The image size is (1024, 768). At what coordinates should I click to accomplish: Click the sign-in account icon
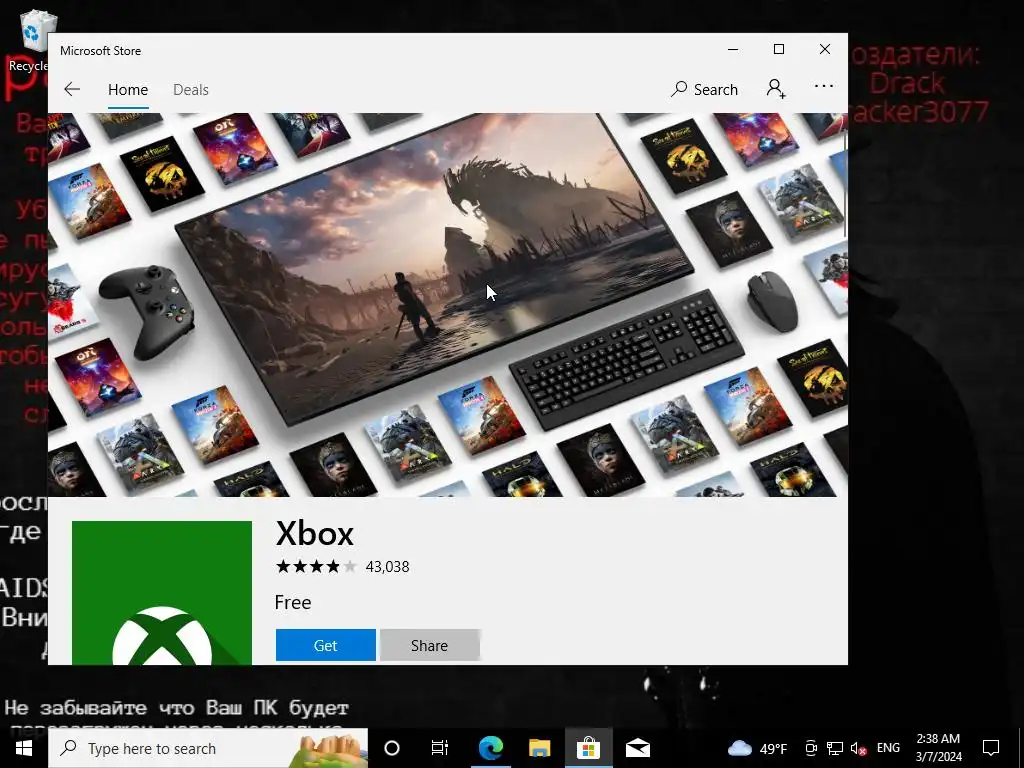776,88
